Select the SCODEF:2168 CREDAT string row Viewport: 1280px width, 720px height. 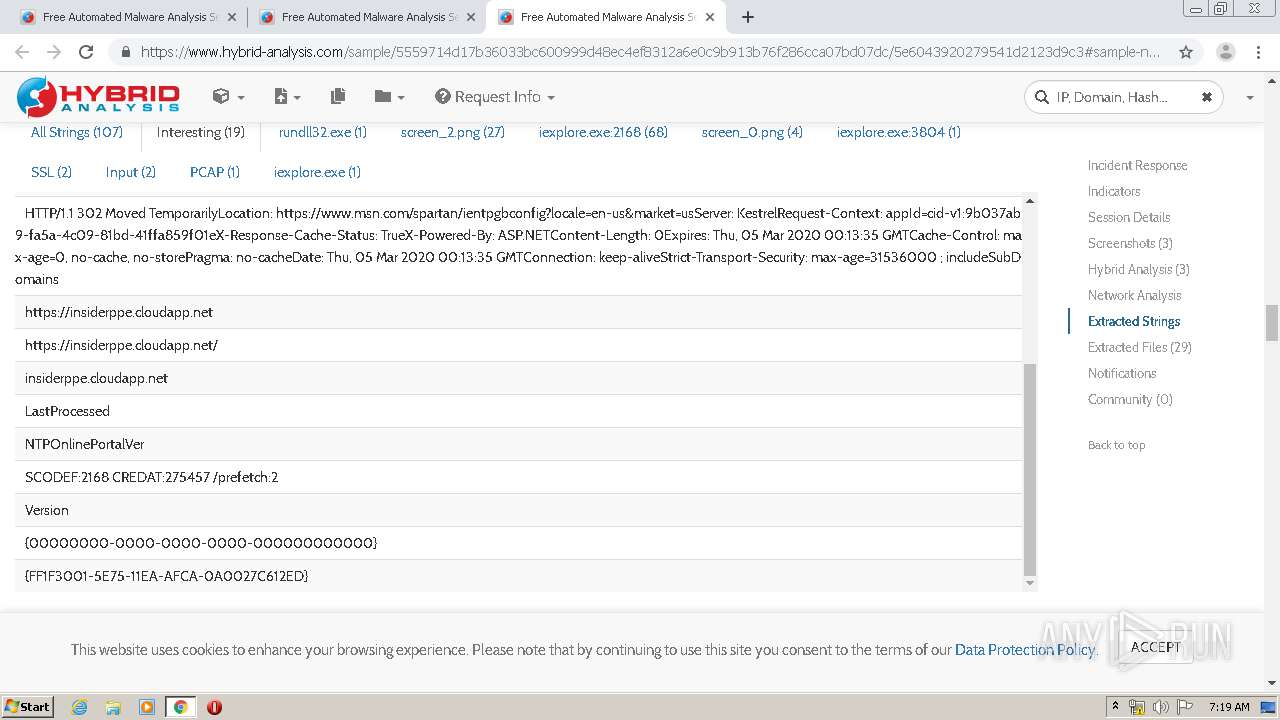point(518,477)
